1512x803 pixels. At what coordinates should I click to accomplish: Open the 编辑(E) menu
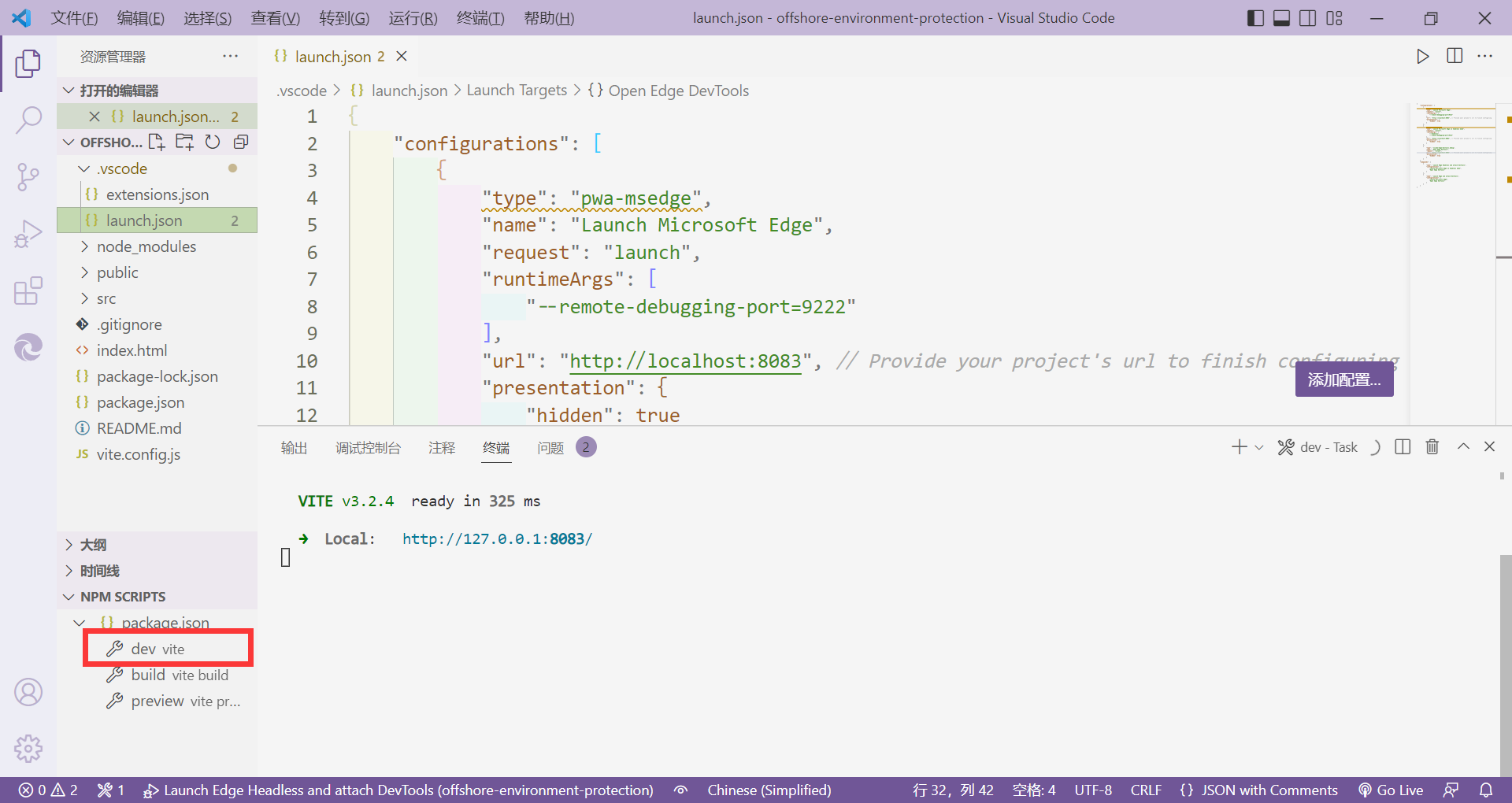[x=141, y=18]
